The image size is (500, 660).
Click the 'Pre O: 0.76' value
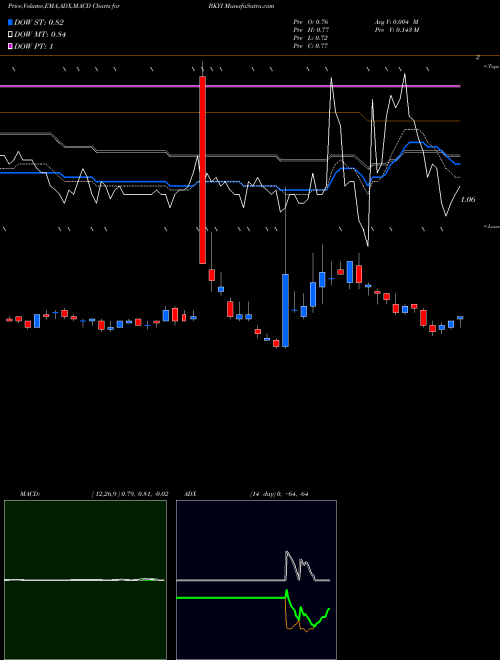tap(311, 22)
